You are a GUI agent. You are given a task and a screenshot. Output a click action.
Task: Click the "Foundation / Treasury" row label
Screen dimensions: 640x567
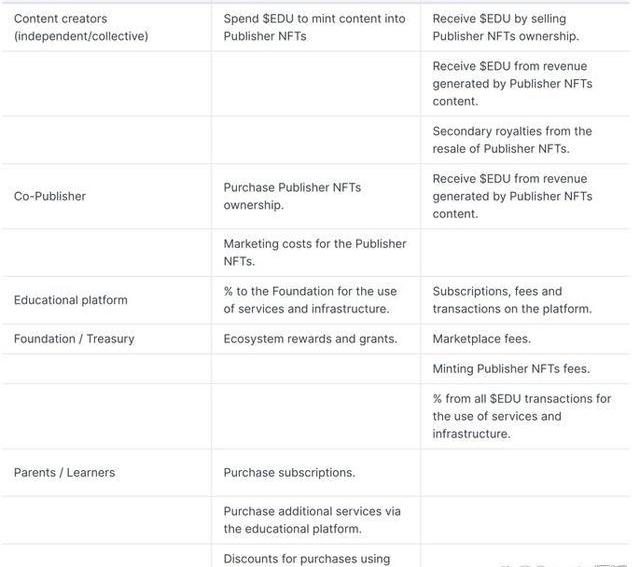74,339
